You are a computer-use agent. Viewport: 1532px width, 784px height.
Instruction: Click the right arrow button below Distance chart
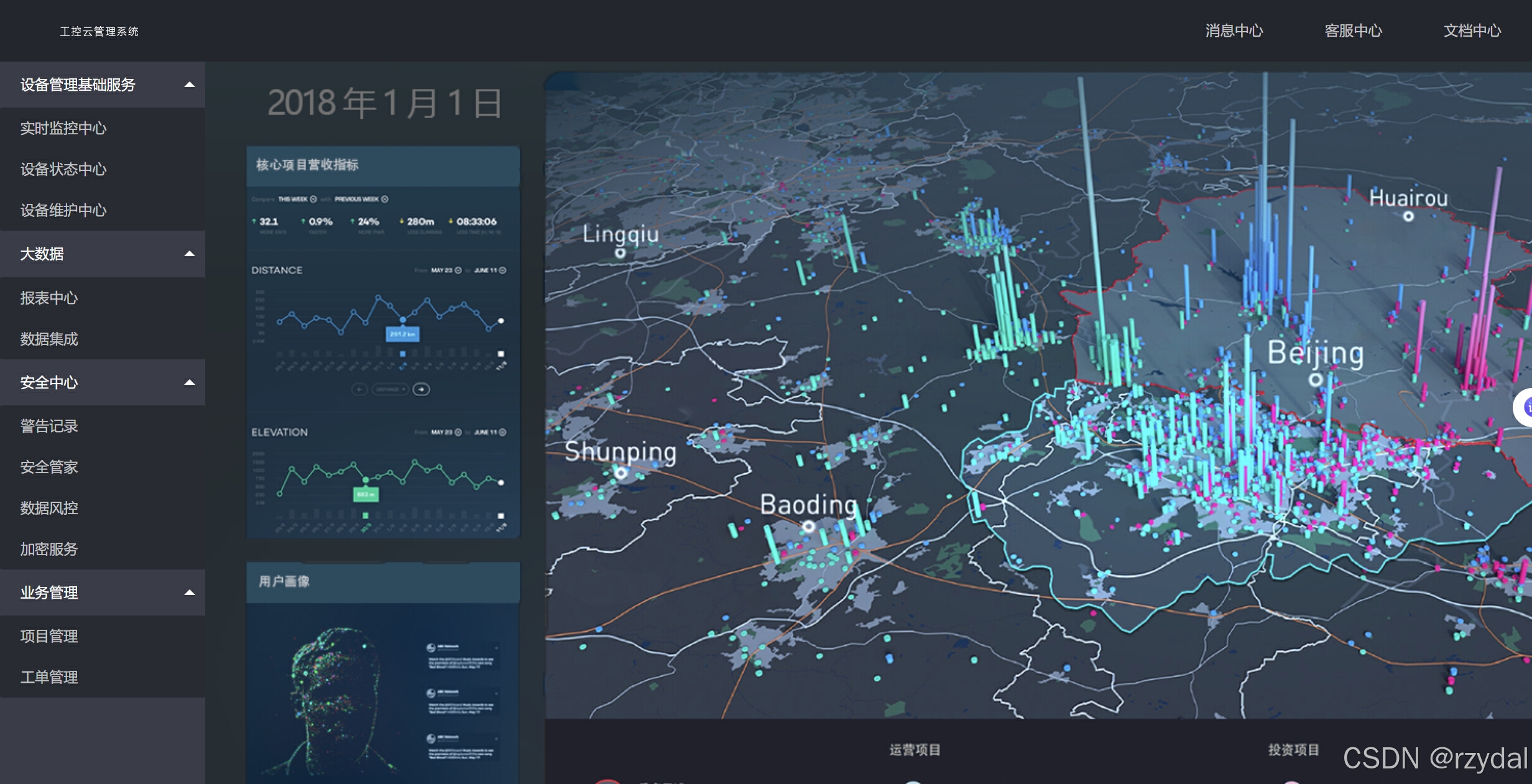(421, 389)
